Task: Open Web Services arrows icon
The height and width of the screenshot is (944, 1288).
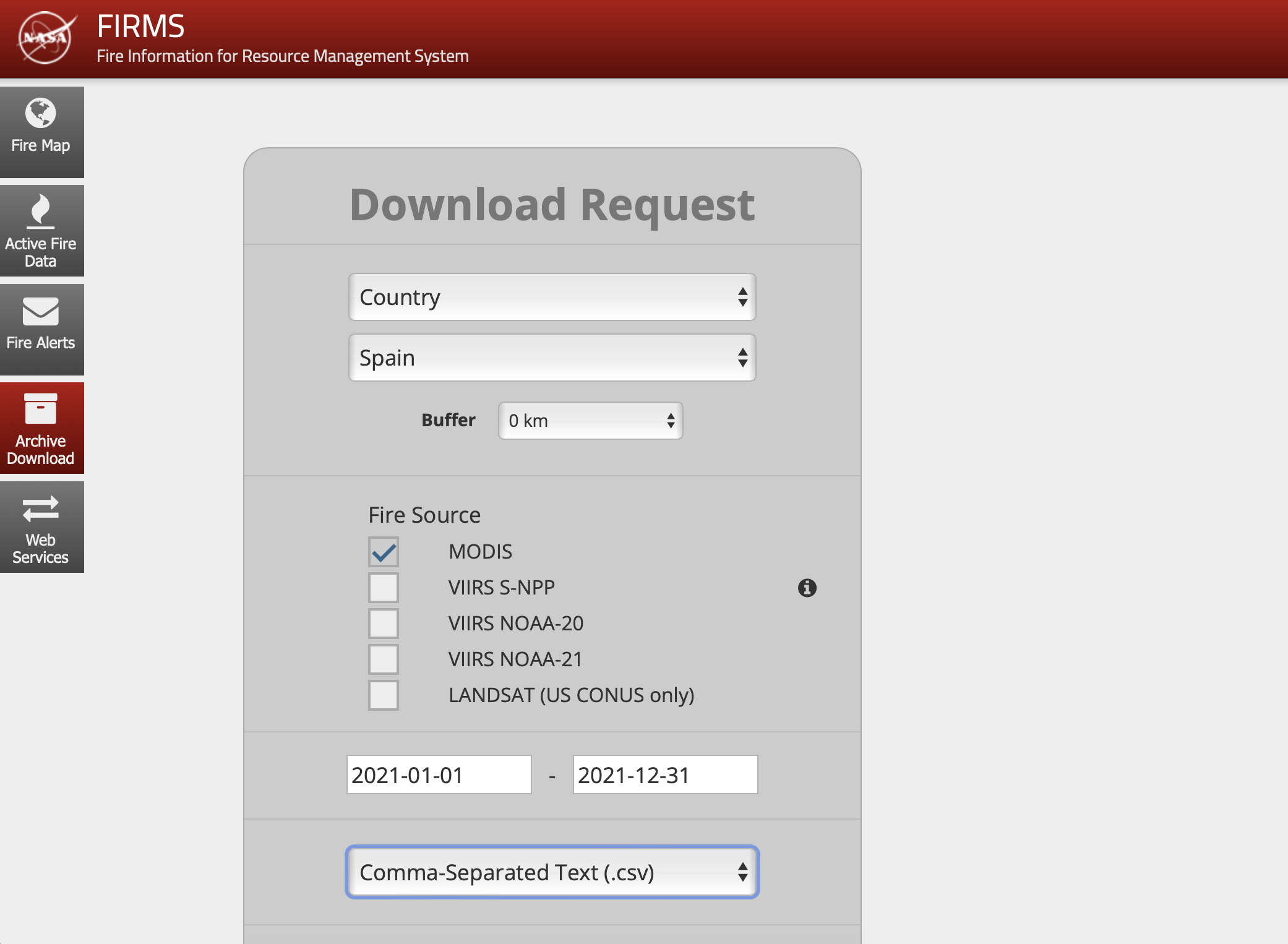Action: (x=41, y=509)
